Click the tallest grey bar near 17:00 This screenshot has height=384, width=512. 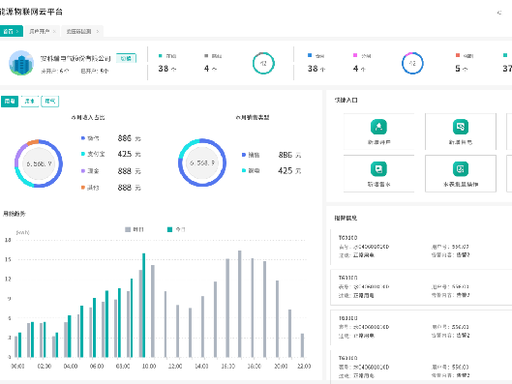239,304
